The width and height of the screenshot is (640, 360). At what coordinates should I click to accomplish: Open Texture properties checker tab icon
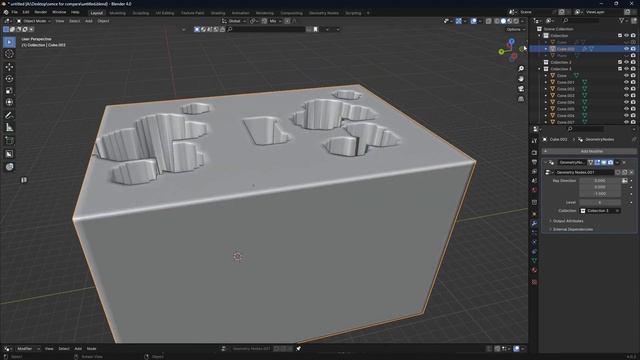pyautogui.click(x=534, y=282)
